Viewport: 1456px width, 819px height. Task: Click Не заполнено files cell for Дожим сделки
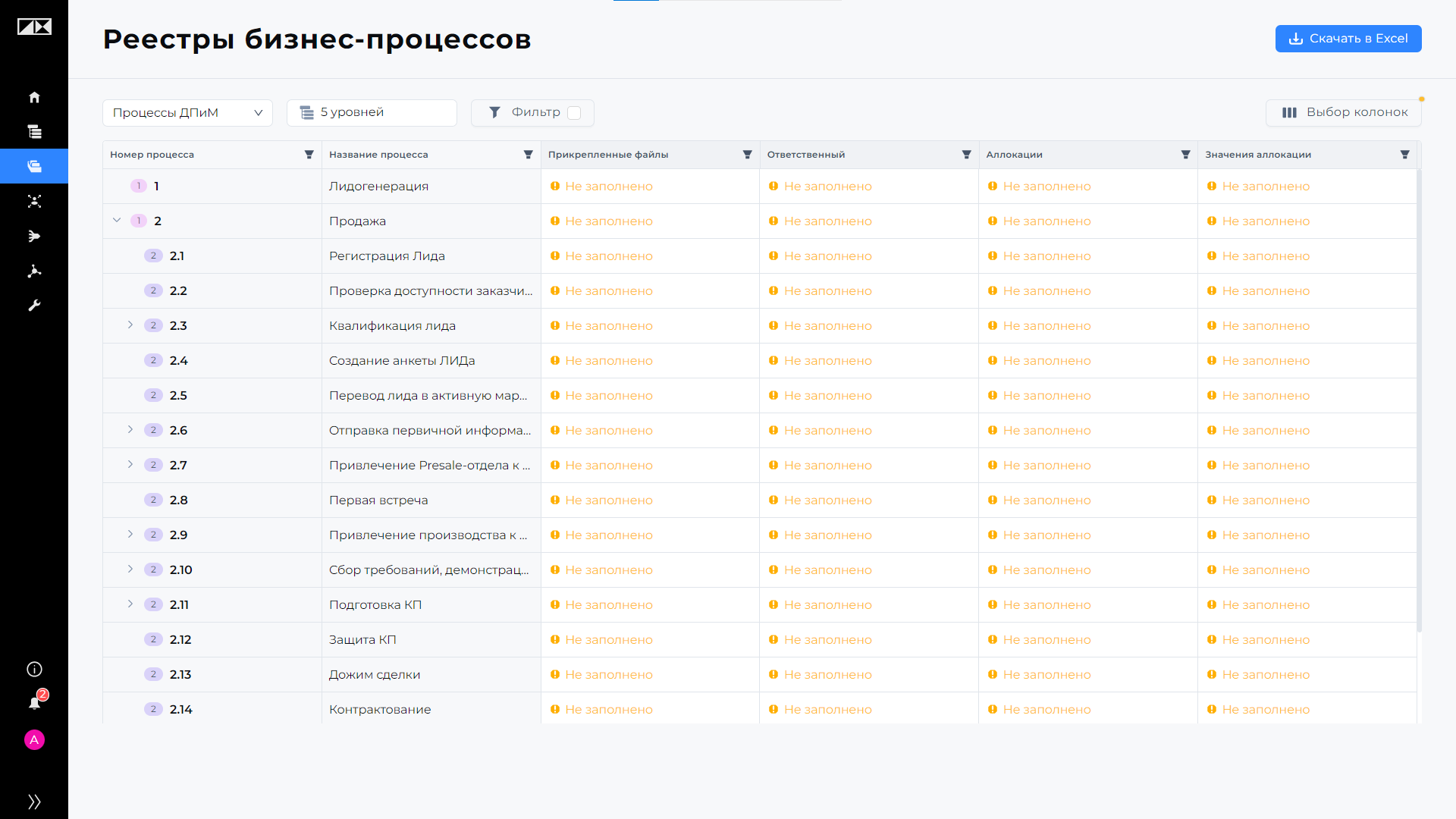pyautogui.click(x=608, y=675)
